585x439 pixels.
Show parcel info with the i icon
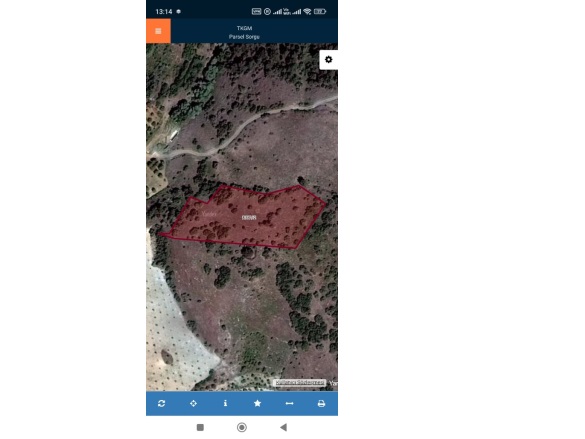[x=225, y=403]
